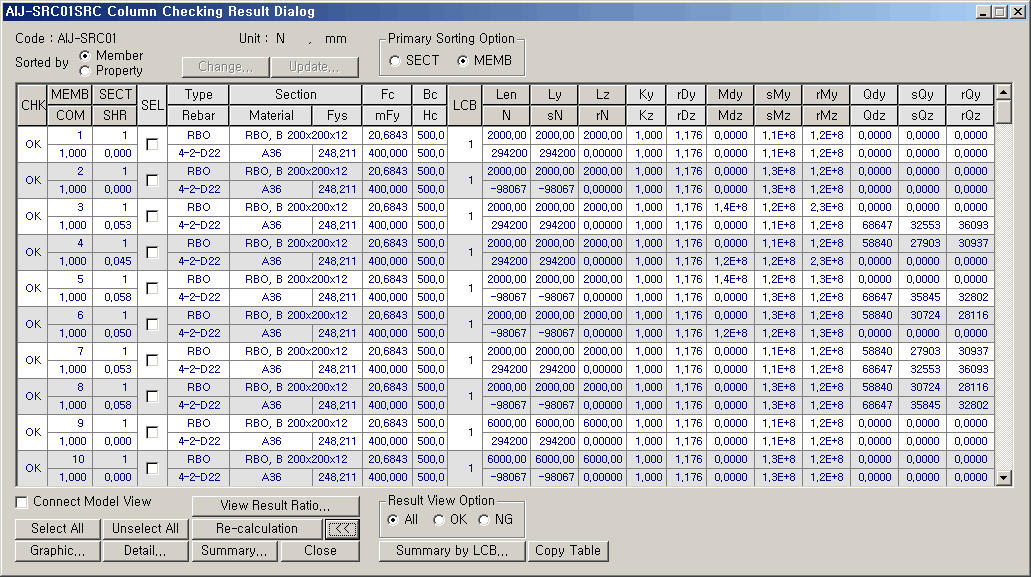Screen dimensions: 1031x577
Task: Click the collapse "<<" button
Action: click(341, 529)
